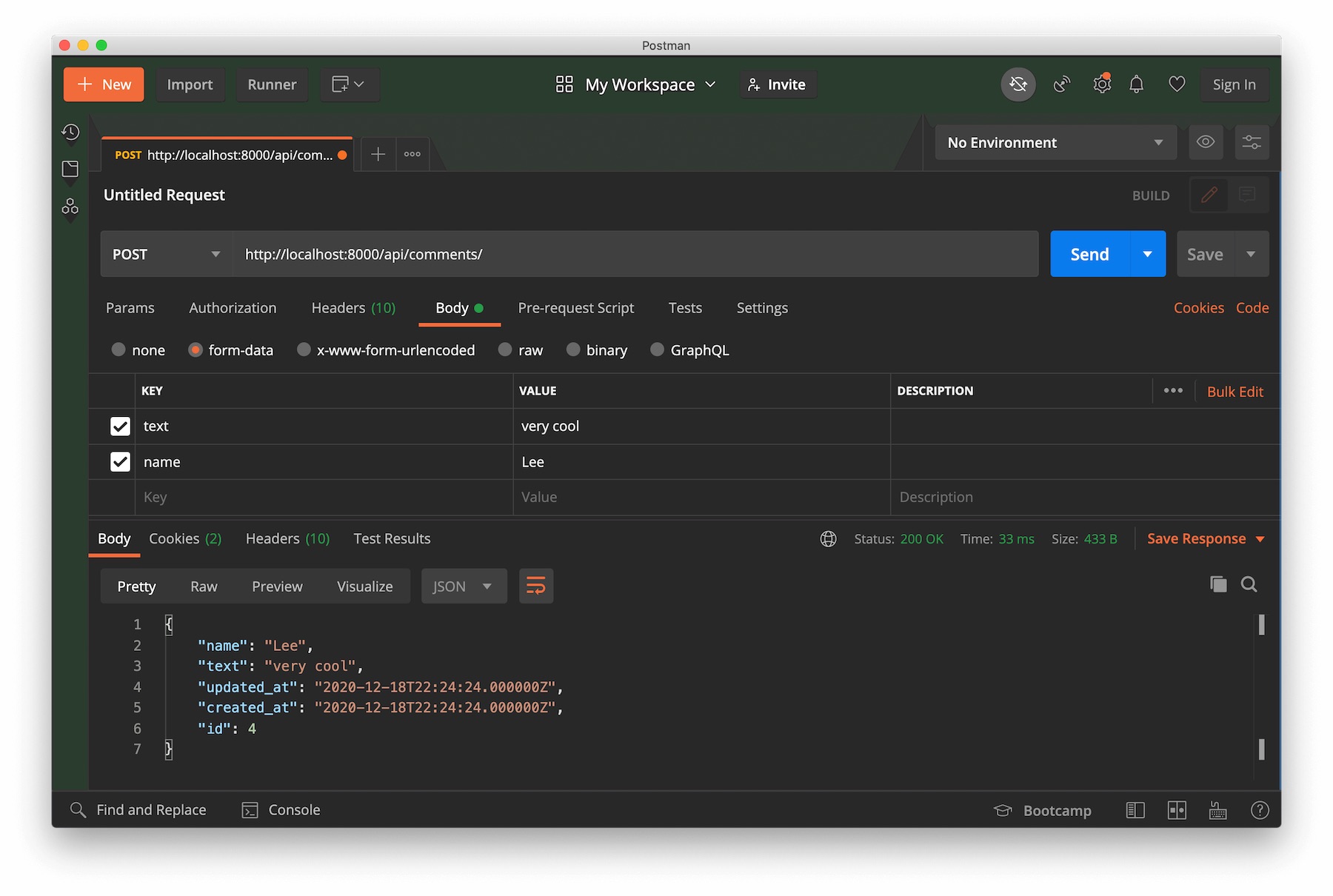Image resolution: width=1333 pixels, height=896 pixels.
Task: Open the APIs sidebar icon
Action: pos(70,206)
